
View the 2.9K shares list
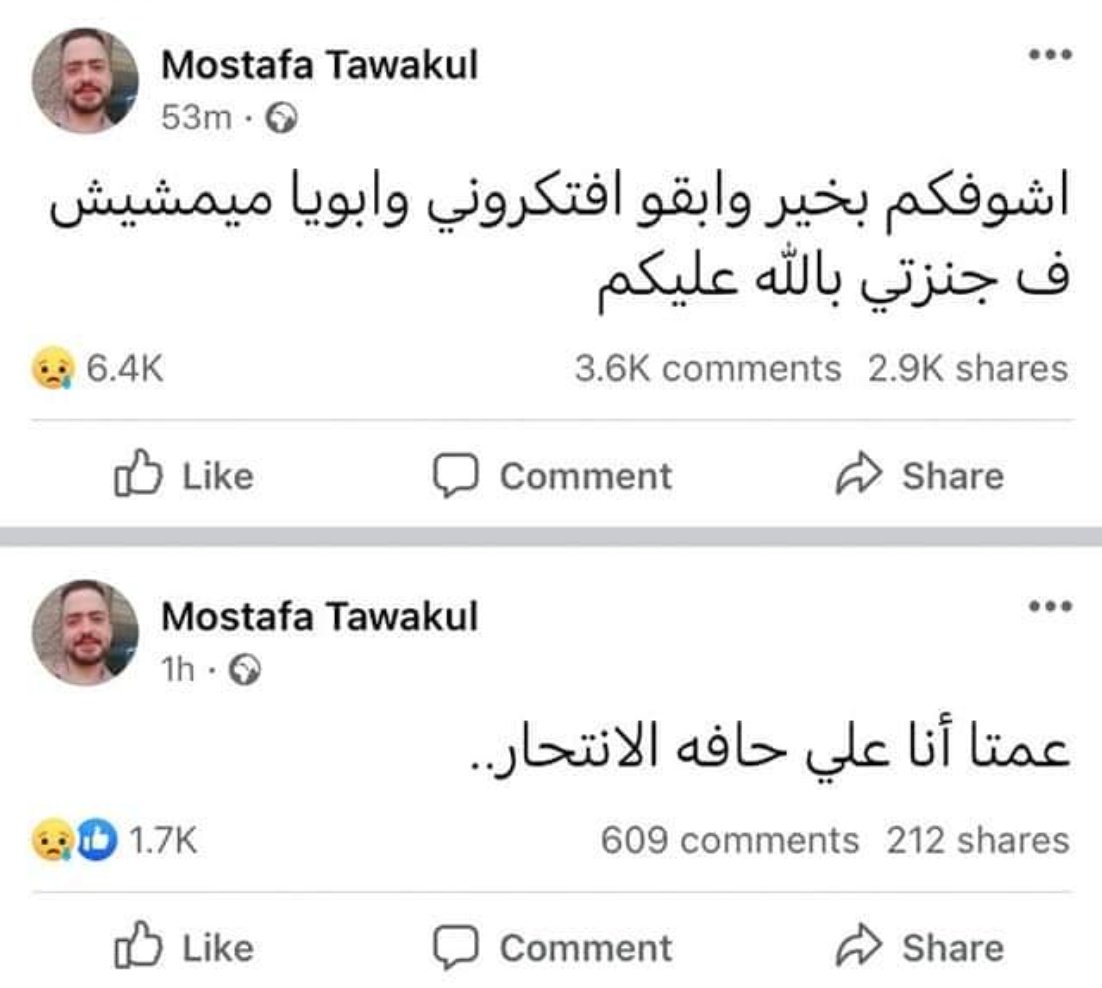click(967, 369)
